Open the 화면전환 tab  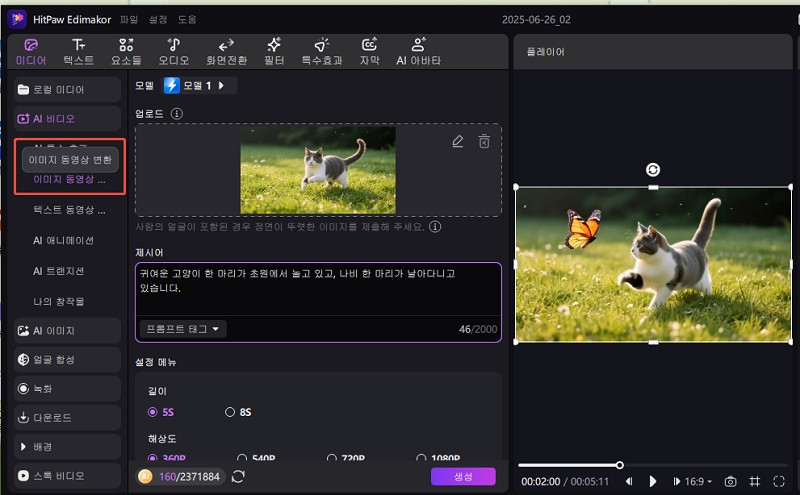[x=226, y=52]
